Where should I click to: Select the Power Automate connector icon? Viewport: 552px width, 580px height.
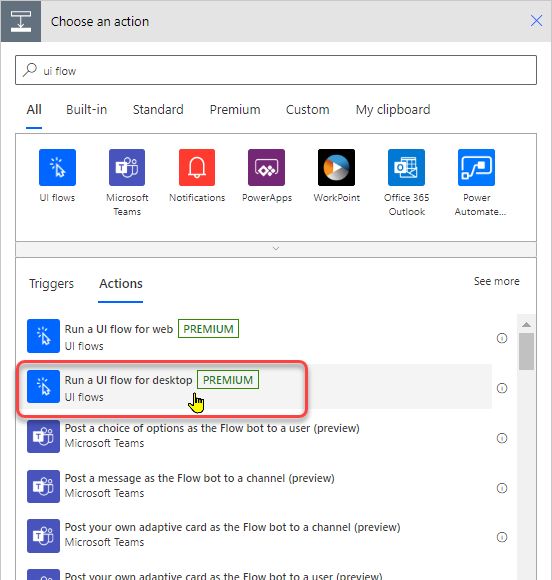click(x=476, y=168)
